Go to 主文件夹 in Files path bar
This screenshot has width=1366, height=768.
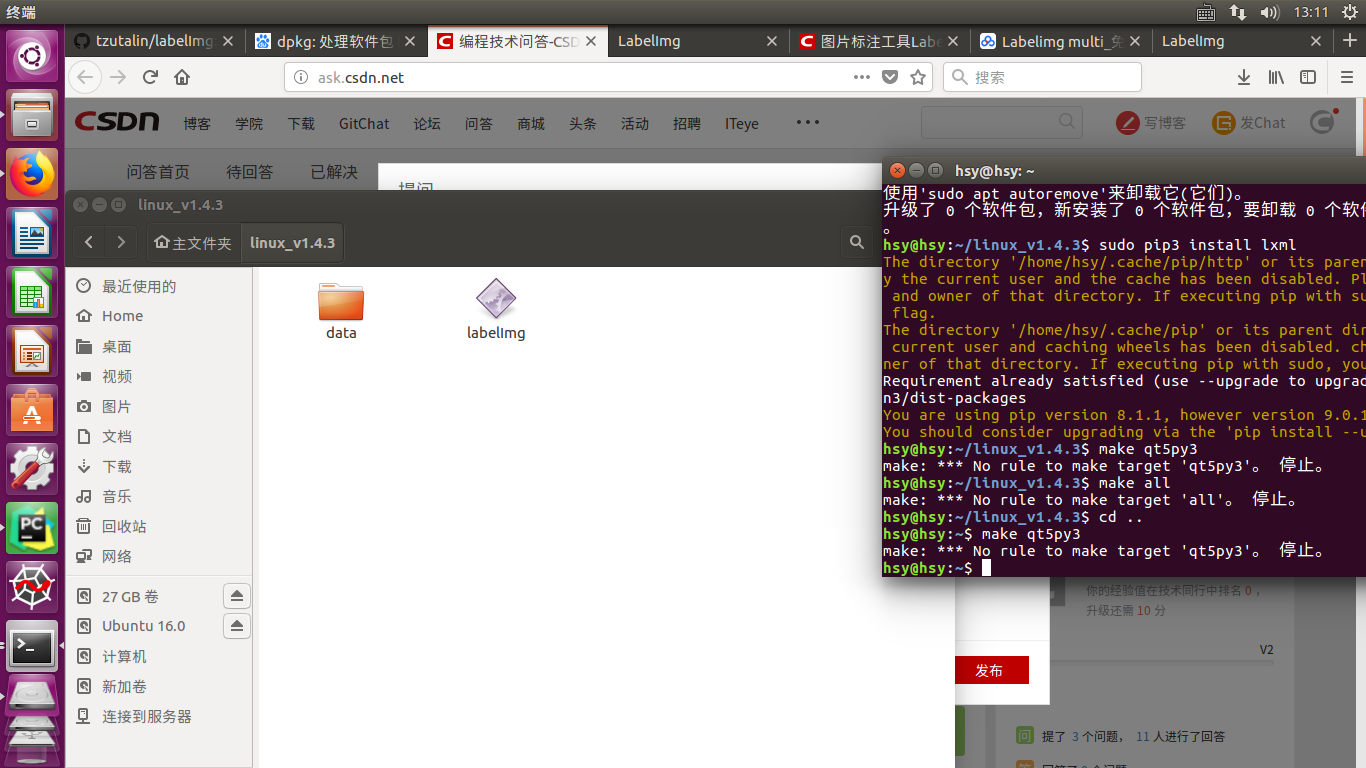[x=194, y=243]
